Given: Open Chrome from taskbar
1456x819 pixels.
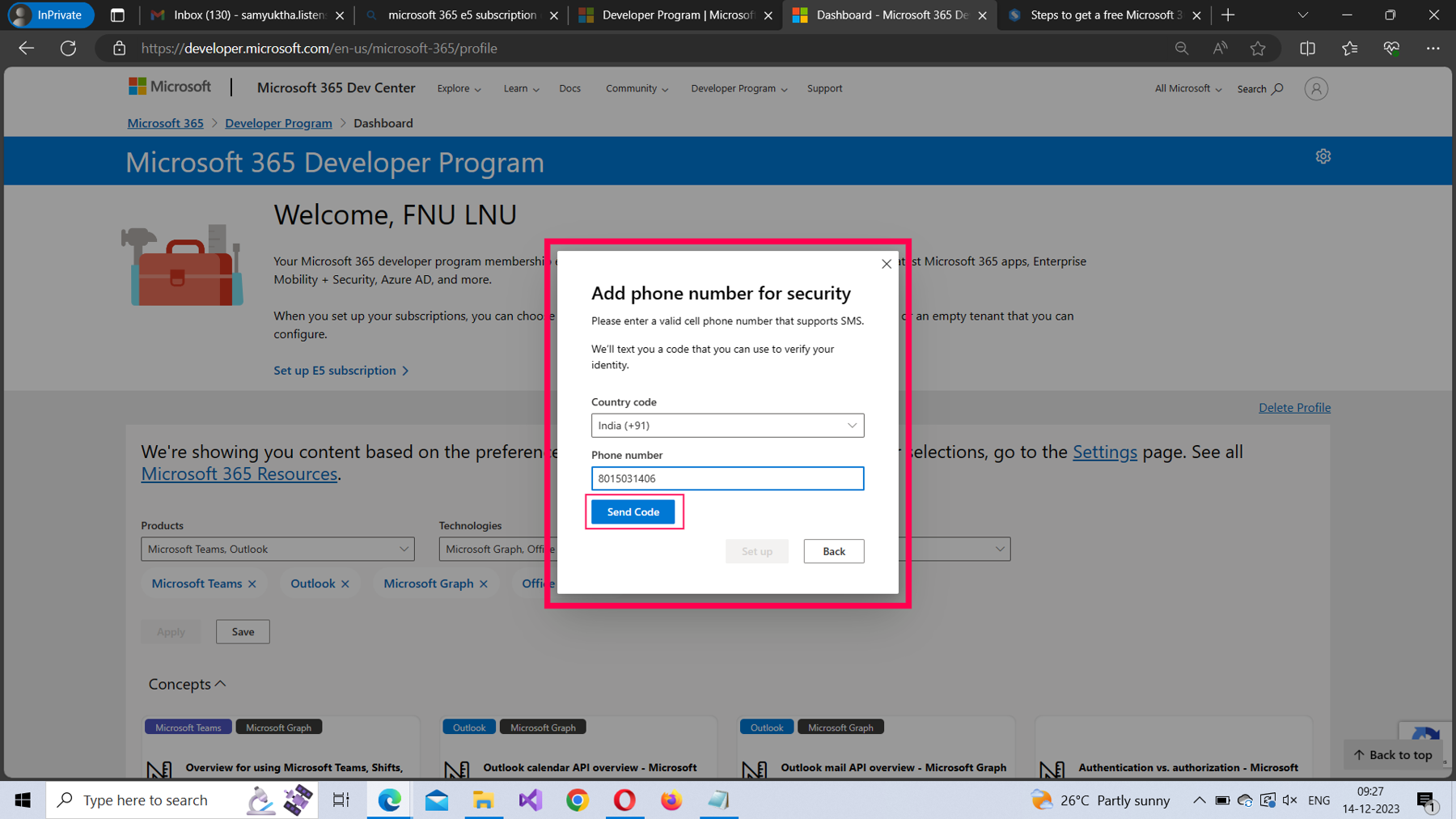Looking at the screenshot, I should [x=578, y=800].
